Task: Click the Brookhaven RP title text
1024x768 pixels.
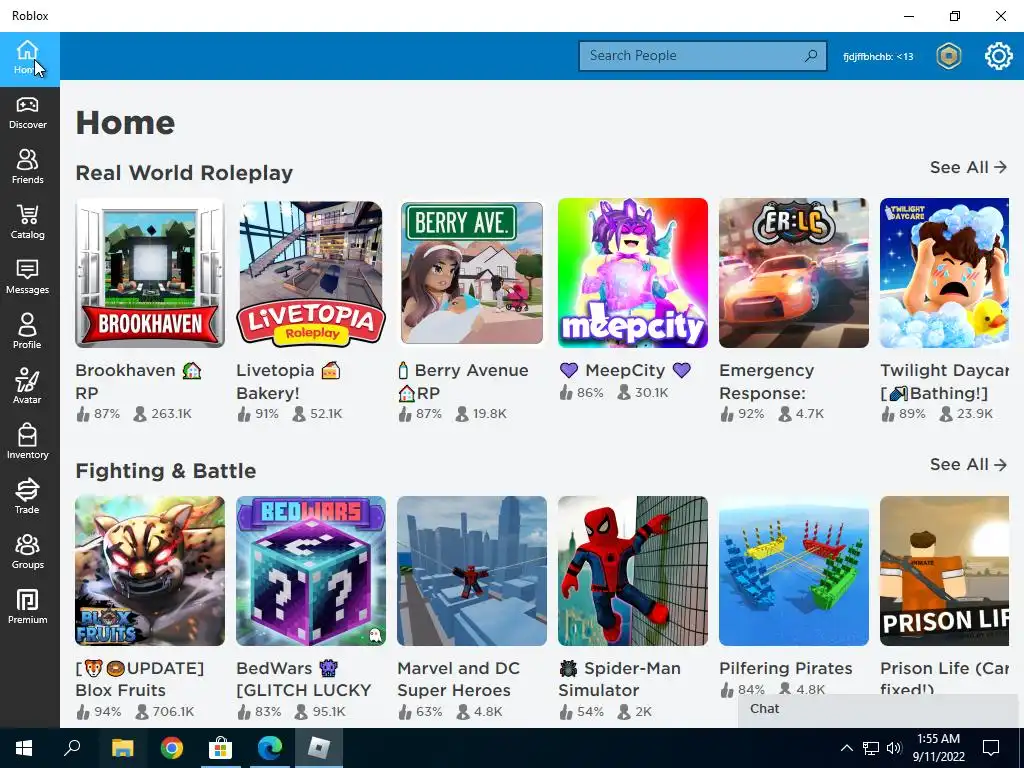Action: point(138,381)
